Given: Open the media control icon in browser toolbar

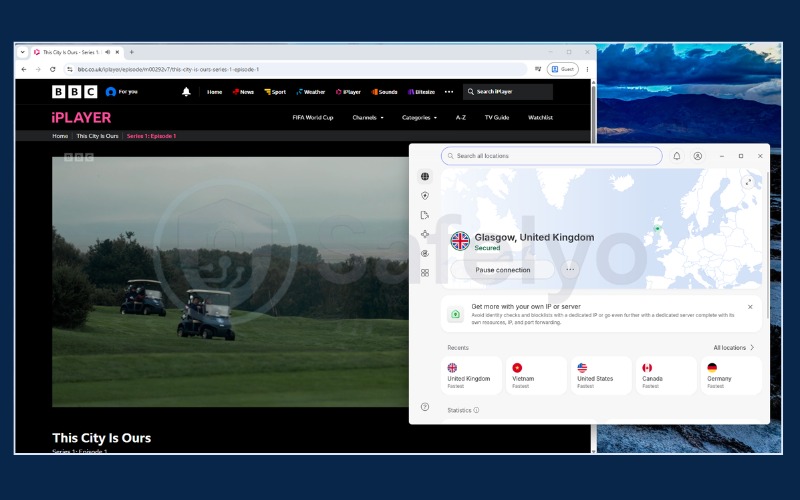Looking at the screenshot, I should pyautogui.click(x=538, y=69).
